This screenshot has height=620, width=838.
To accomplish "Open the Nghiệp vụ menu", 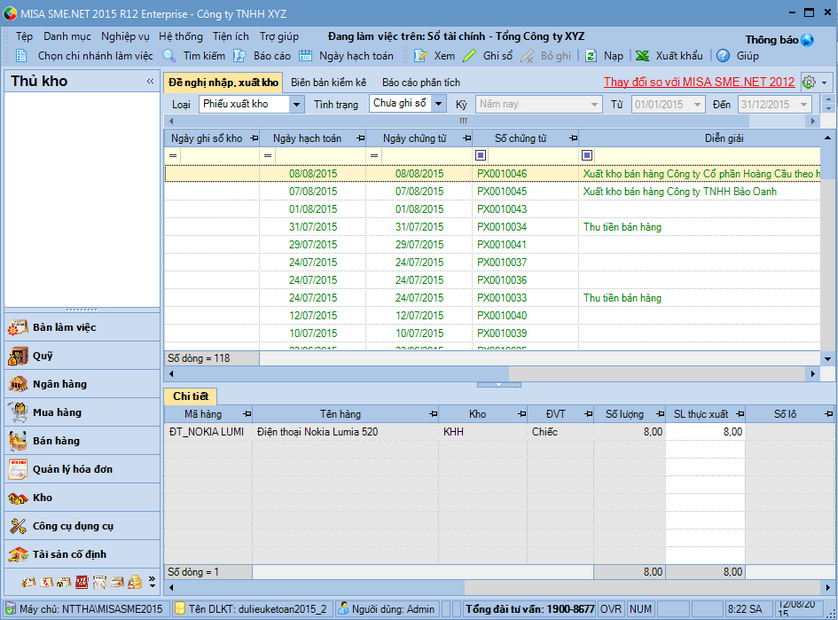I will point(125,36).
